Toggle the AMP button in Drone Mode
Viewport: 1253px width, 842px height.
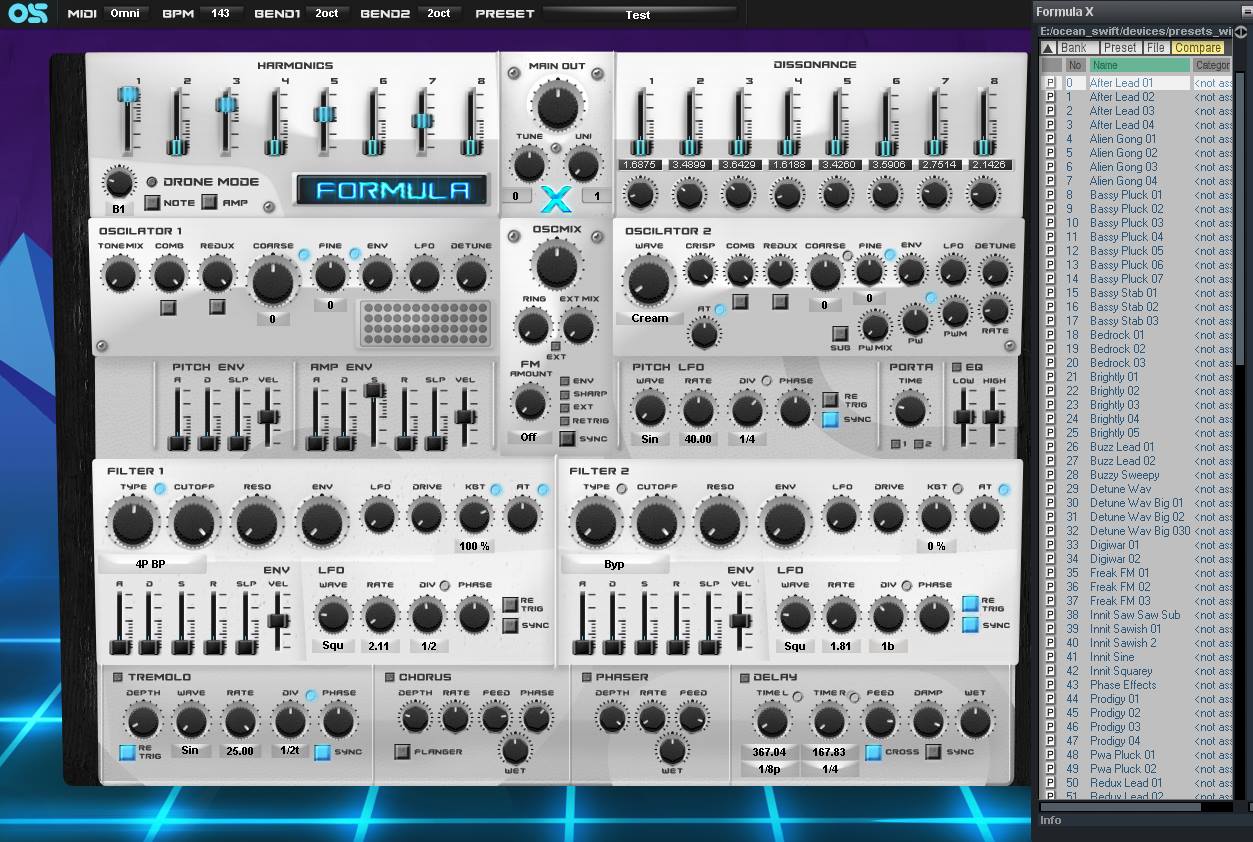[x=209, y=203]
